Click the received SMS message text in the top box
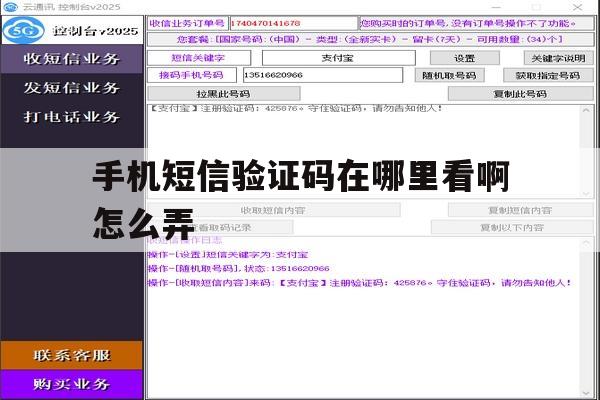This screenshot has height=400, width=600. pos(297,108)
